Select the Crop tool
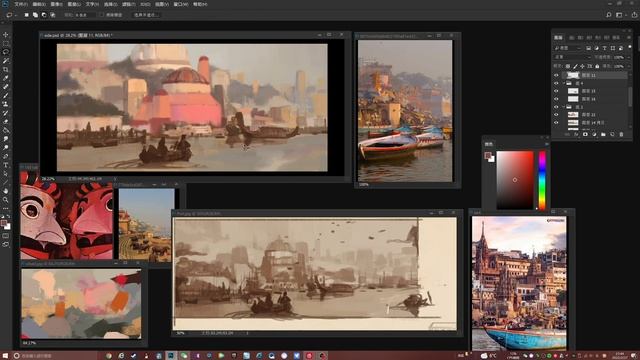 pyautogui.click(x=6, y=69)
